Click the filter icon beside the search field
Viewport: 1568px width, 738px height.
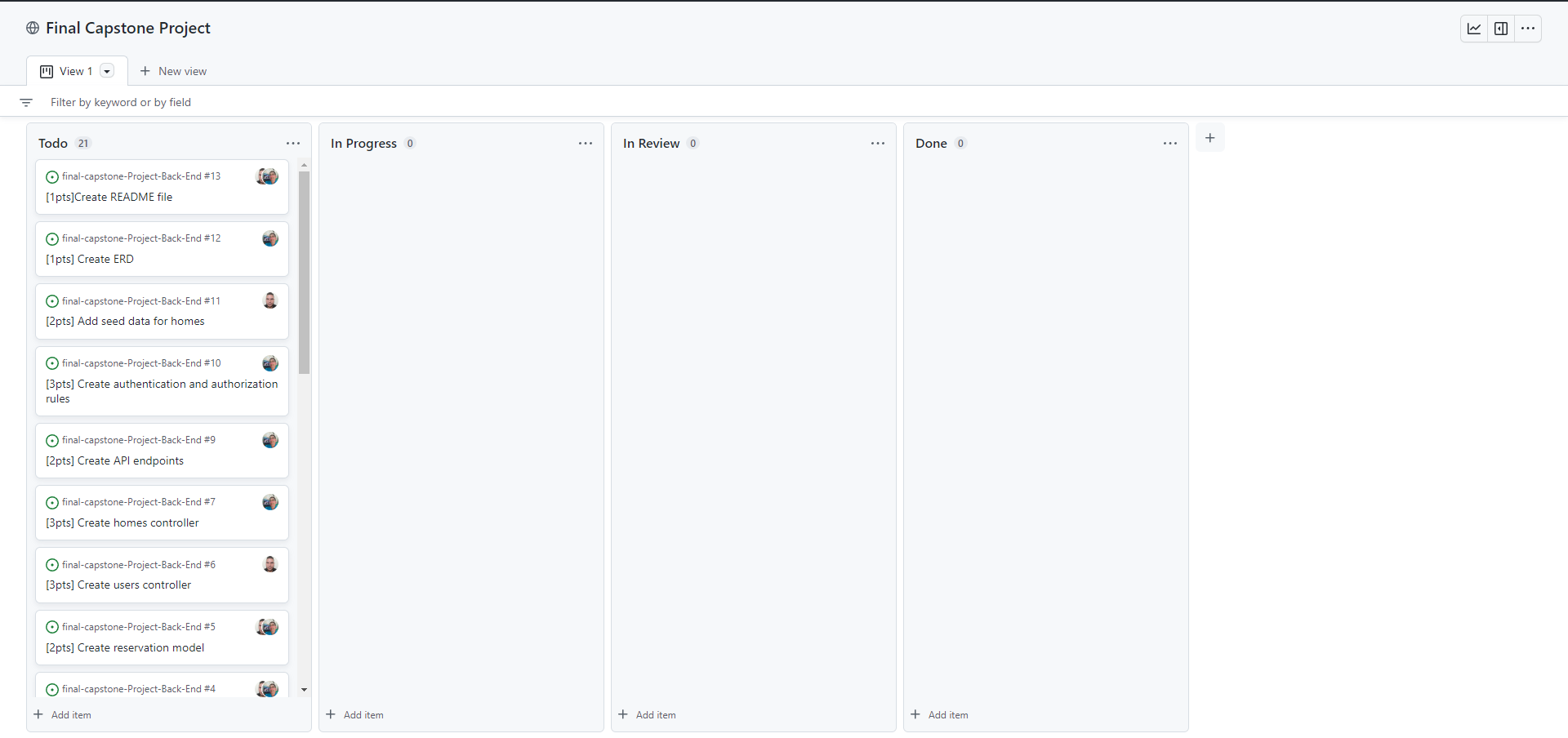click(25, 102)
